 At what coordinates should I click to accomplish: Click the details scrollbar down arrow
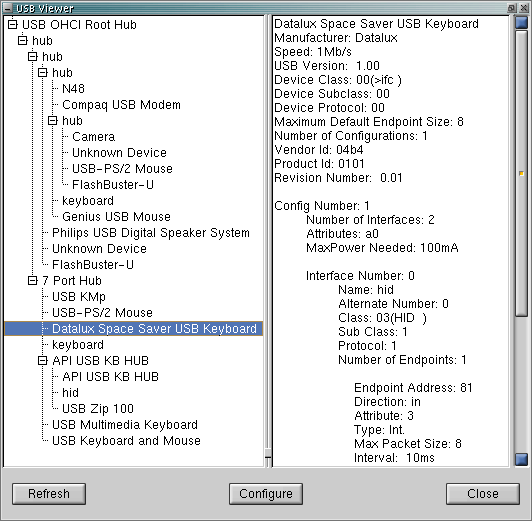[521, 460]
